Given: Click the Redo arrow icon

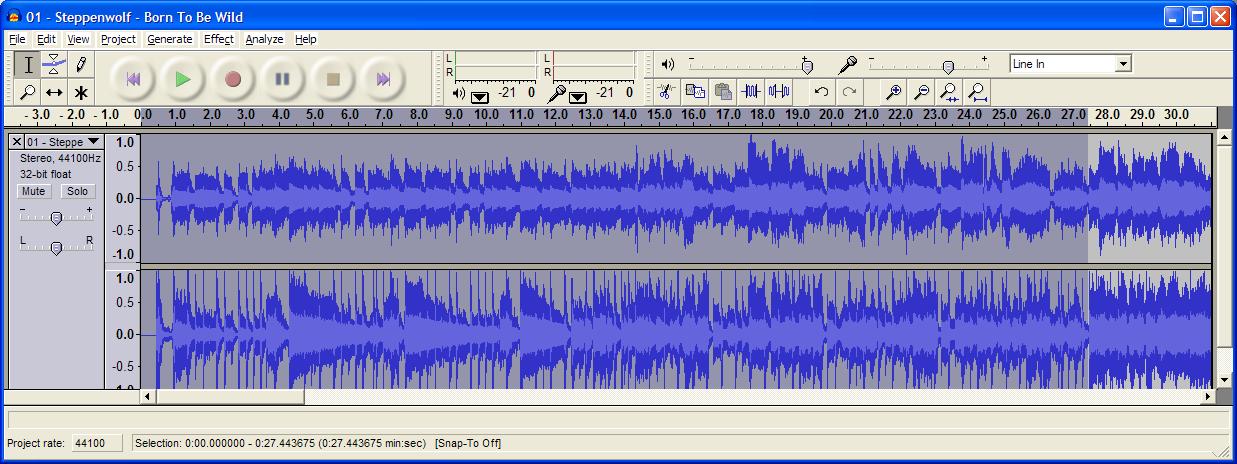Looking at the screenshot, I should 849,92.
